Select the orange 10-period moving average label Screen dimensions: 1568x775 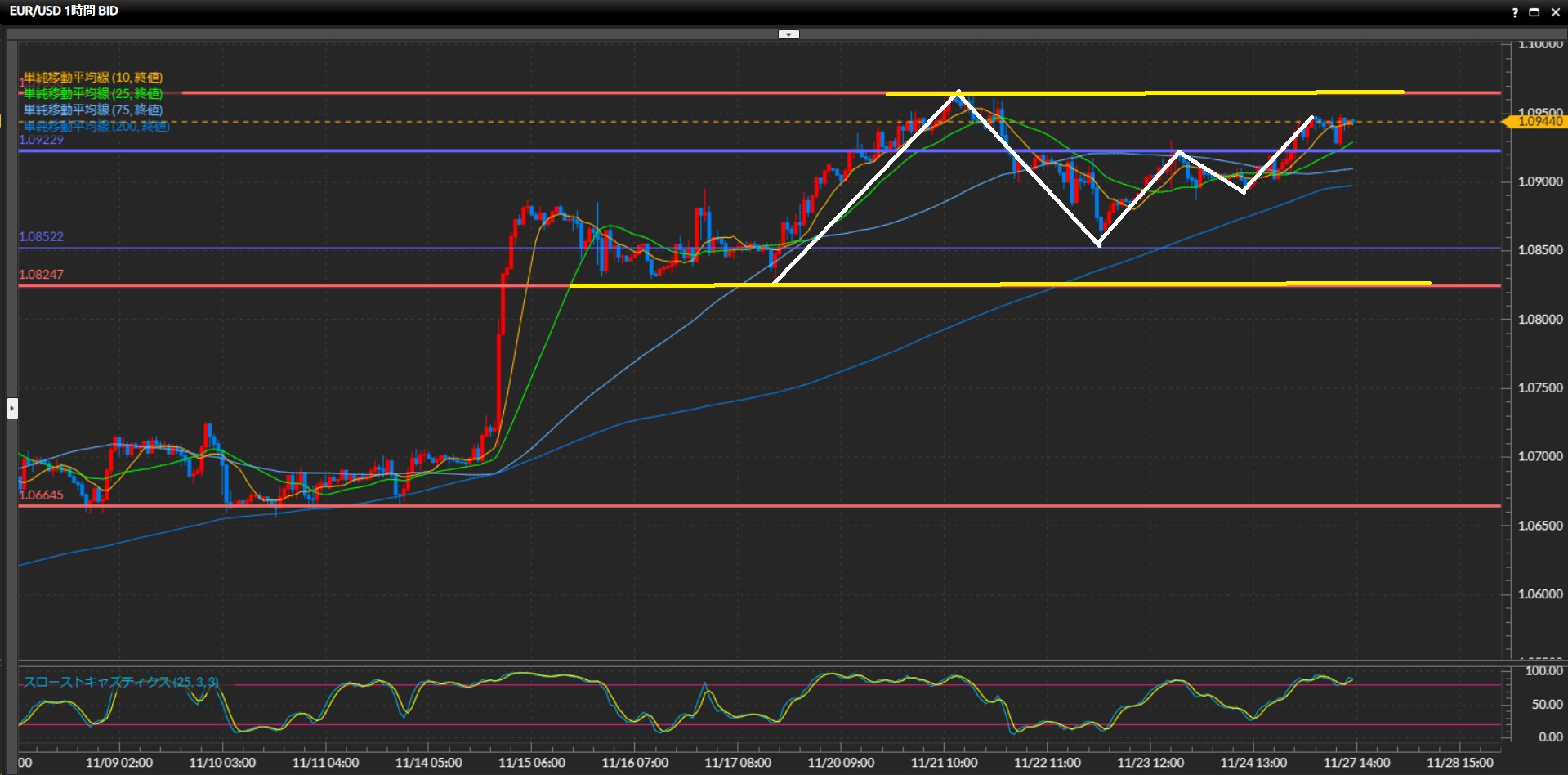[93, 78]
